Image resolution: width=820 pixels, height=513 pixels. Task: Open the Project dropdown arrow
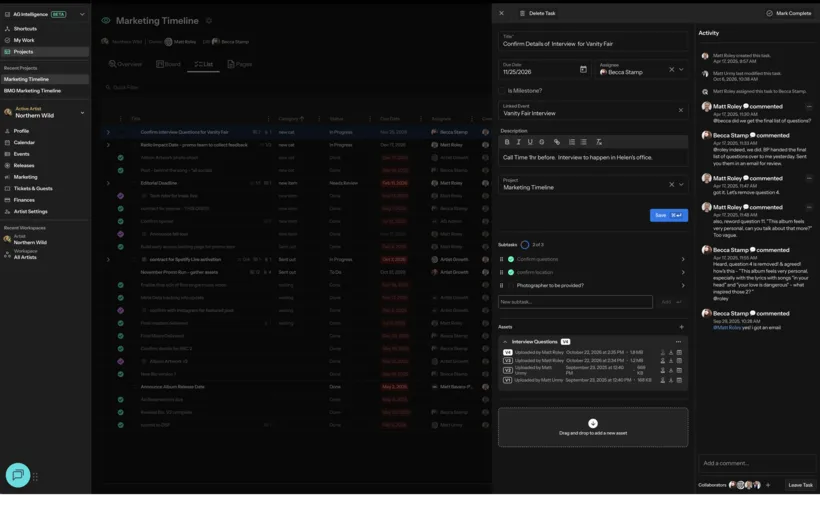[x=681, y=185]
